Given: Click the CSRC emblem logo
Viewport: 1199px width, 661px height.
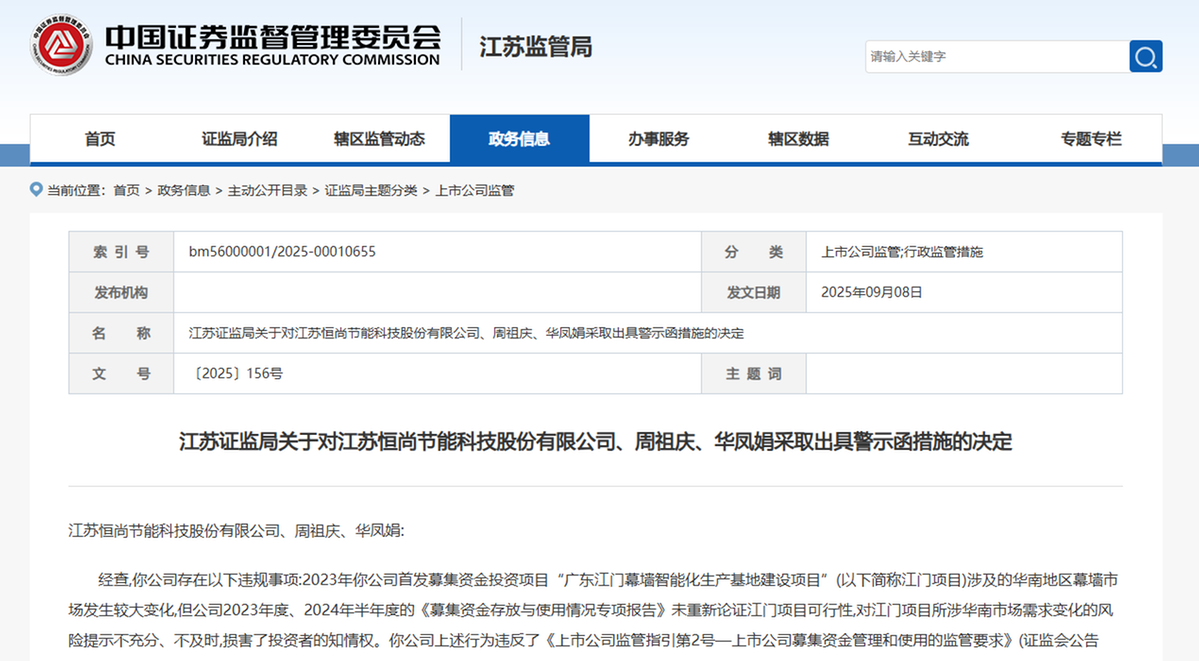Looking at the screenshot, I should [x=61, y=45].
